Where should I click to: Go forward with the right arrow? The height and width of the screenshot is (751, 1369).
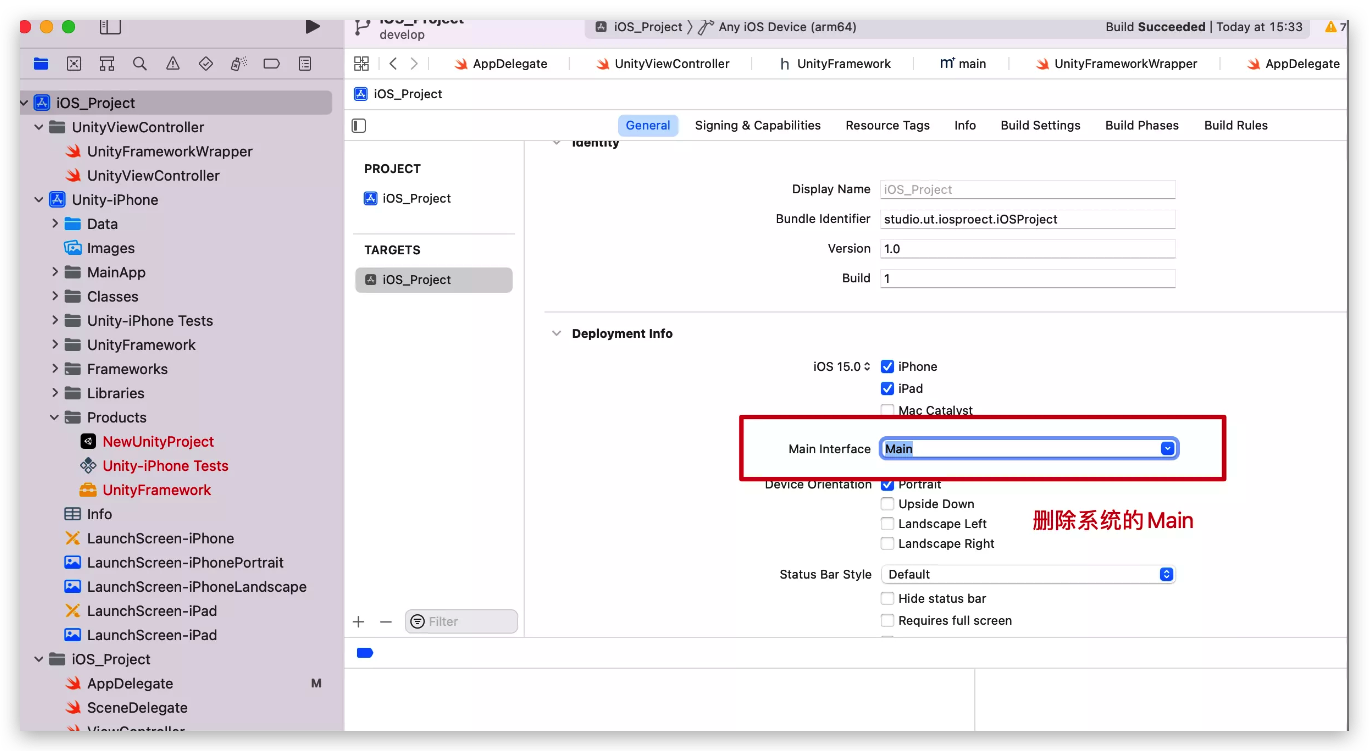414,63
